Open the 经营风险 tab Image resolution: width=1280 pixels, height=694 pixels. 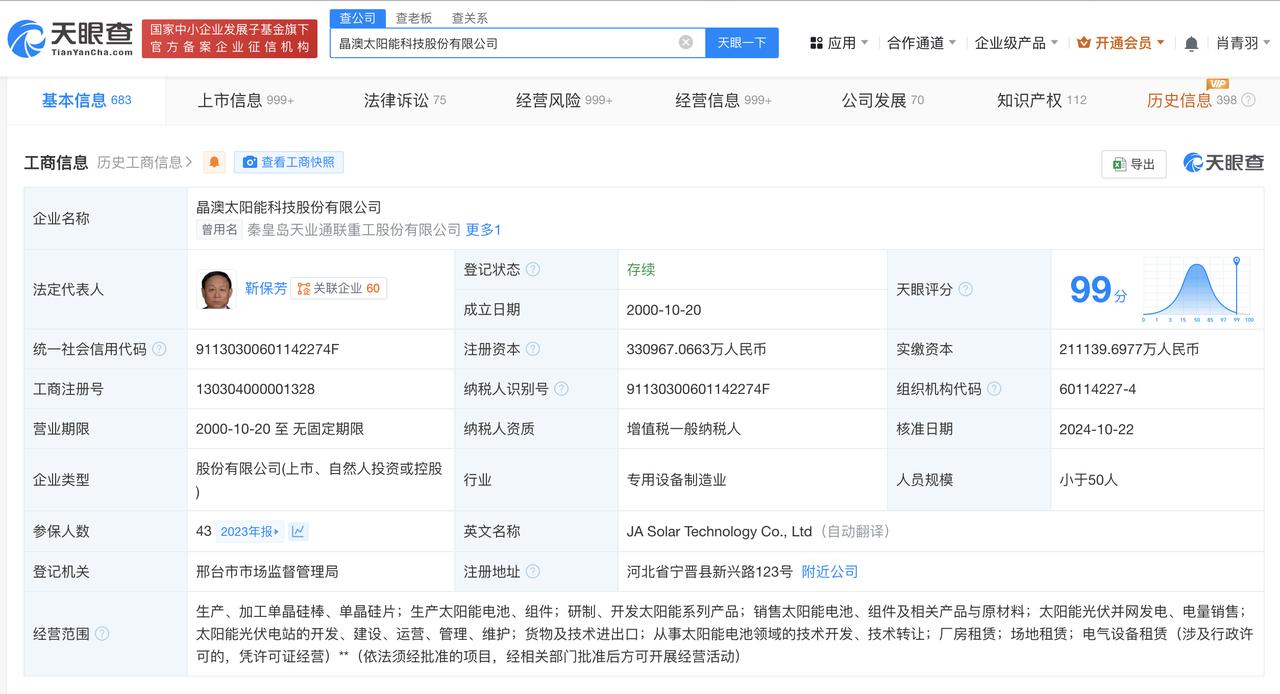(x=564, y=100)
